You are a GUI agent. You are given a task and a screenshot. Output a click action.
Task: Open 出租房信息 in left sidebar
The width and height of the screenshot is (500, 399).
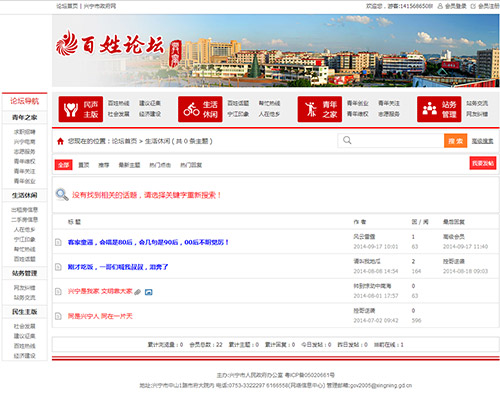coord(25,210)
